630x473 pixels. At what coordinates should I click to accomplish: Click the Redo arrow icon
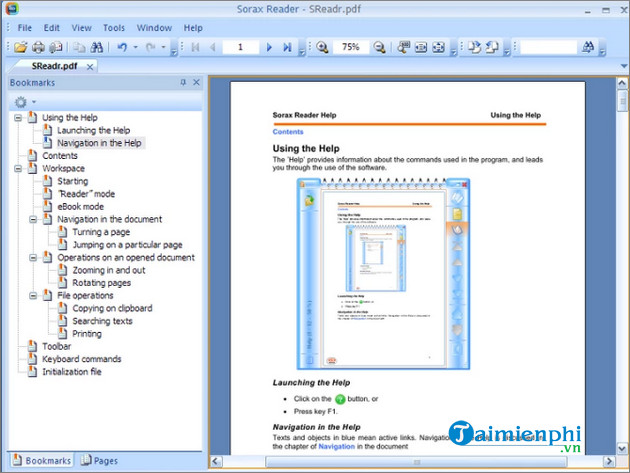[x=150, y=47]
